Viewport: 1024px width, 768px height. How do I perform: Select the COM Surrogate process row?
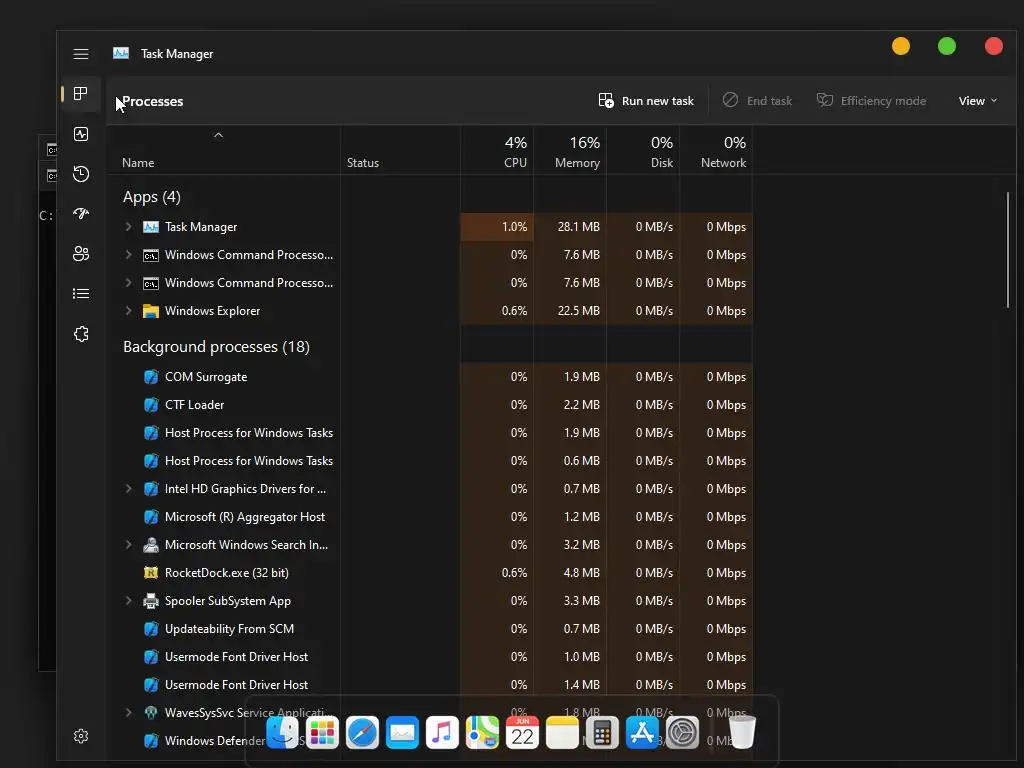430,377
